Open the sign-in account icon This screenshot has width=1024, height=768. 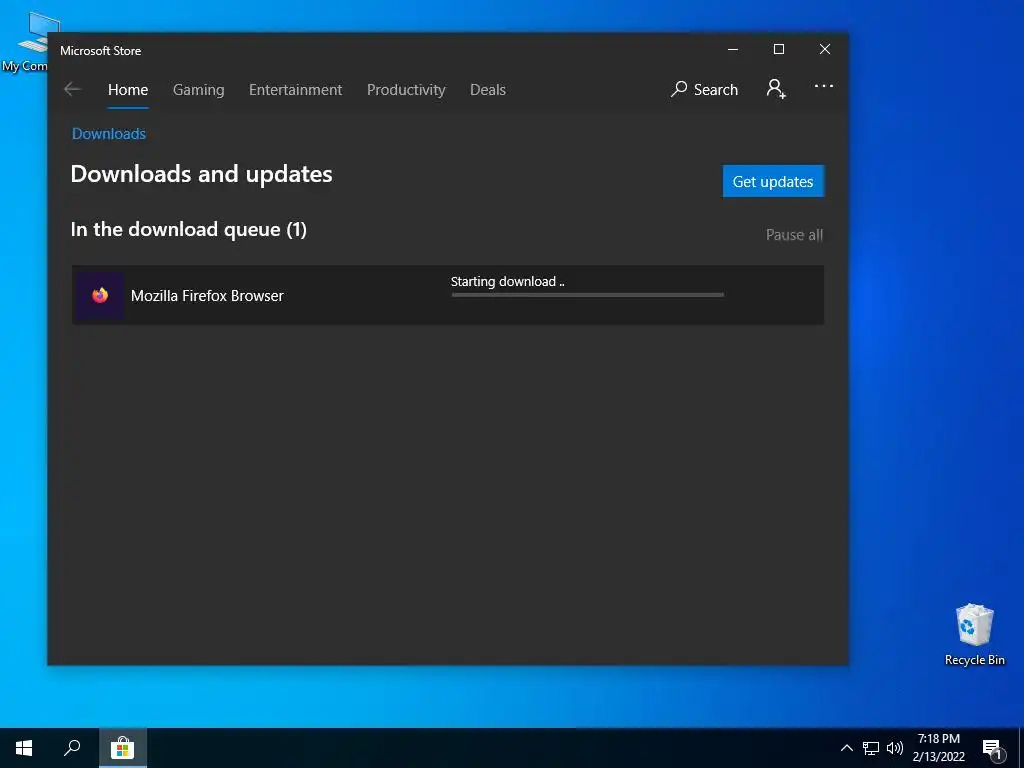[x=776, y=89]
